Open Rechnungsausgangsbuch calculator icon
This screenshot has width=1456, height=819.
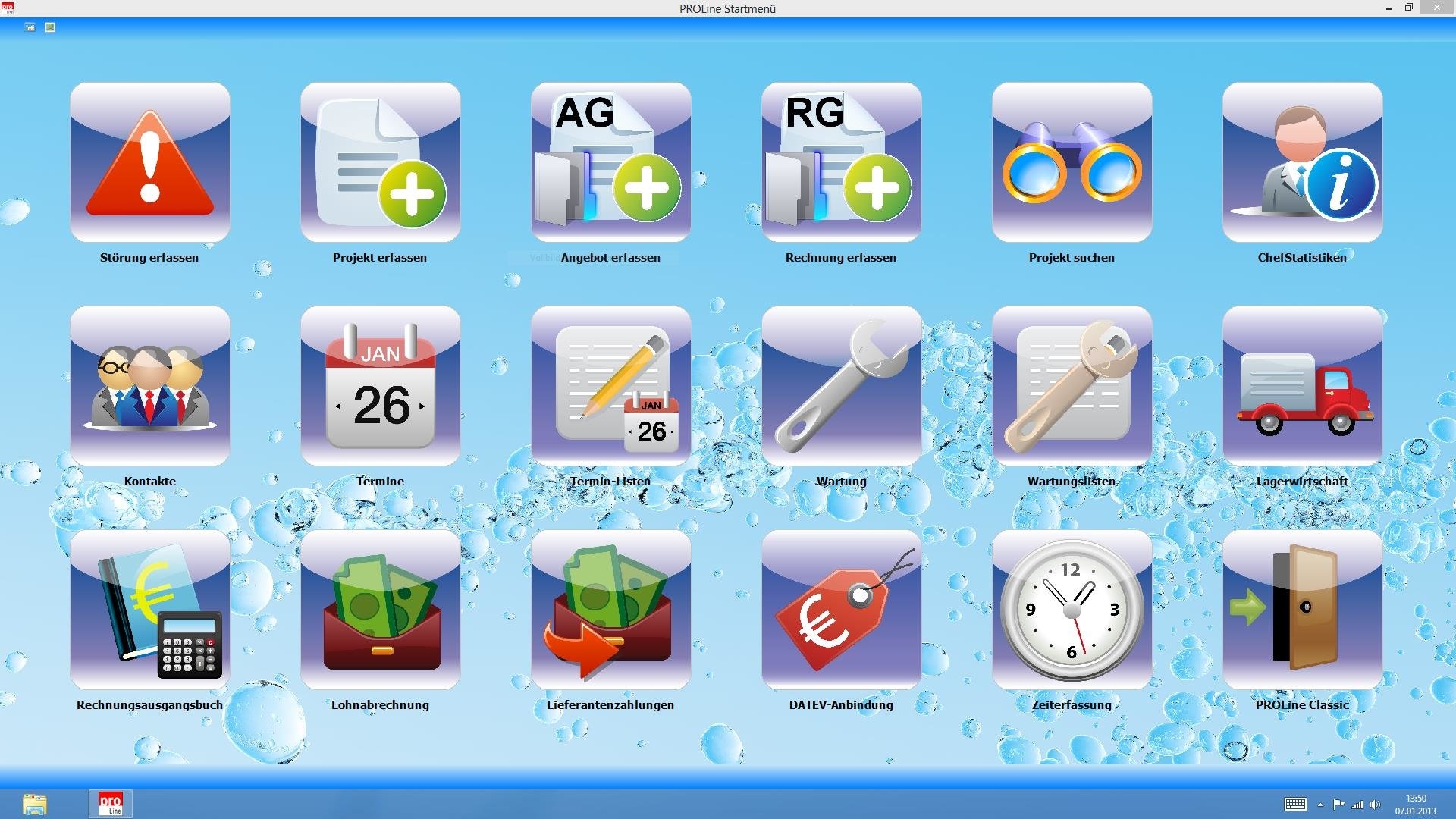[150, 610]
